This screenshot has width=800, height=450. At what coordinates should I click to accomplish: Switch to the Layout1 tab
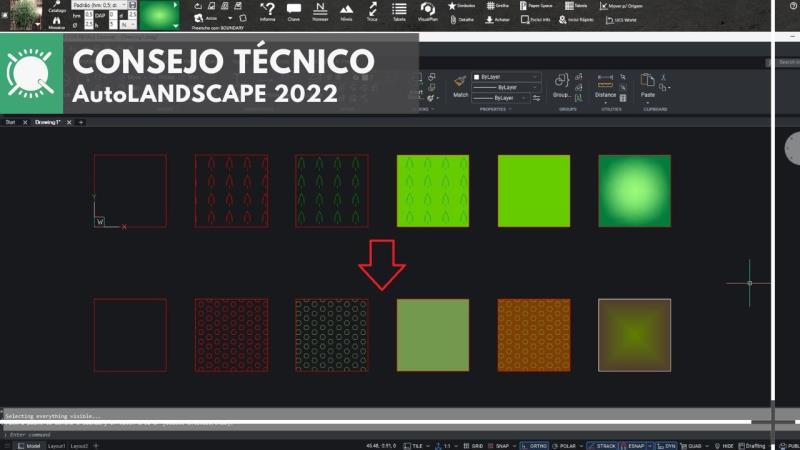click(x=56, y=446)
